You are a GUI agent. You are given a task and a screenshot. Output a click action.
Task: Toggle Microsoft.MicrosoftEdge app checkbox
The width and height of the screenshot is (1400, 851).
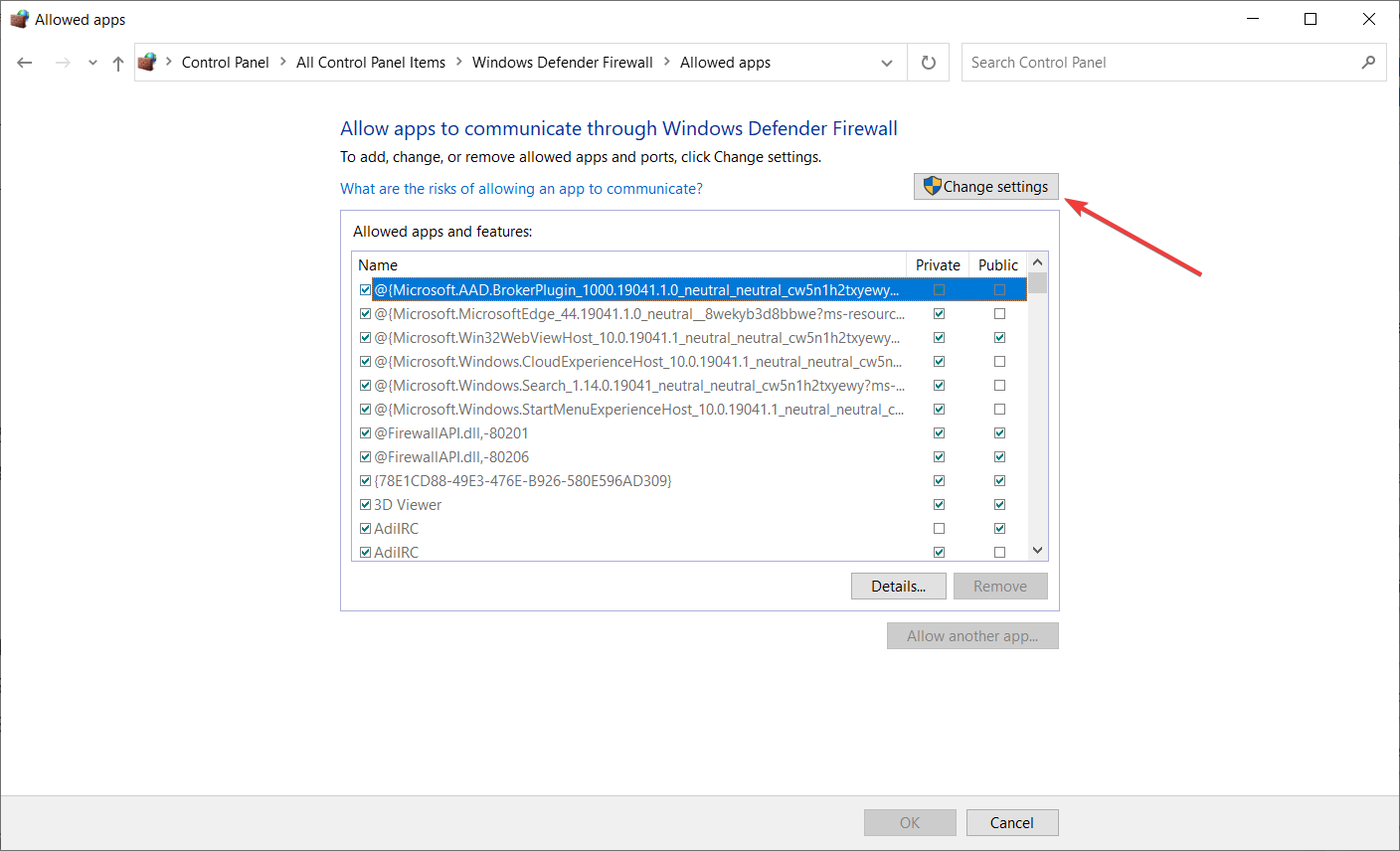365,314
